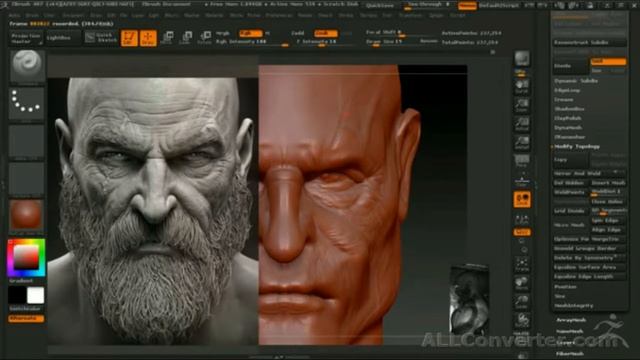Expand the ArrayMesh subpalette

click(571, 320)
